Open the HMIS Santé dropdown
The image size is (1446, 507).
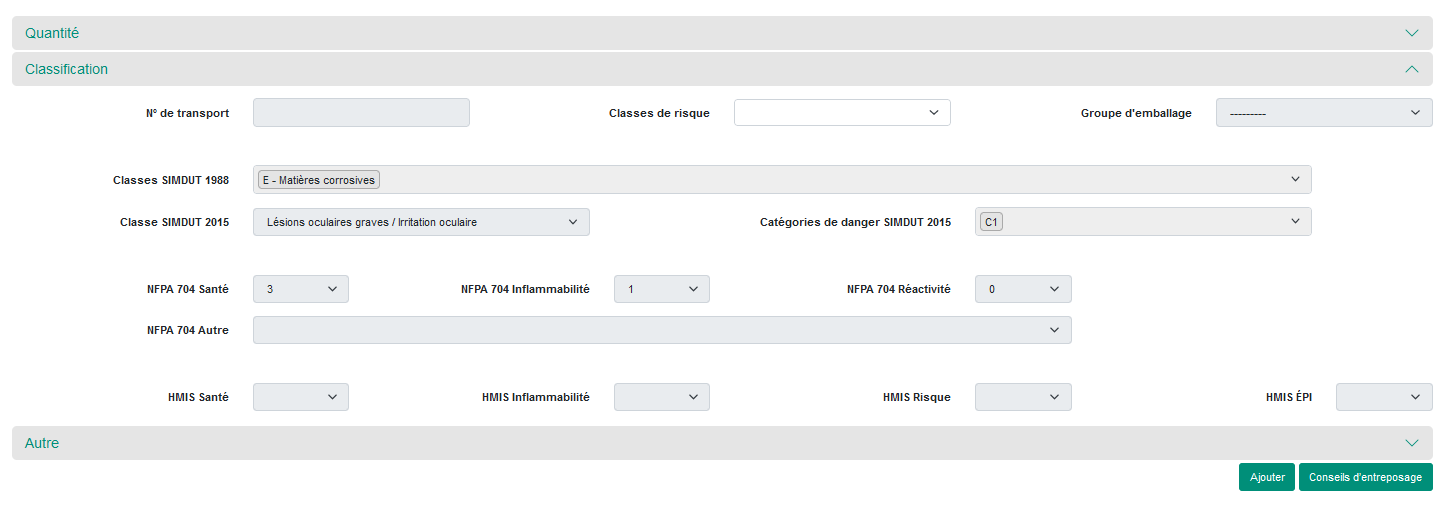click(x=301, y=397)
